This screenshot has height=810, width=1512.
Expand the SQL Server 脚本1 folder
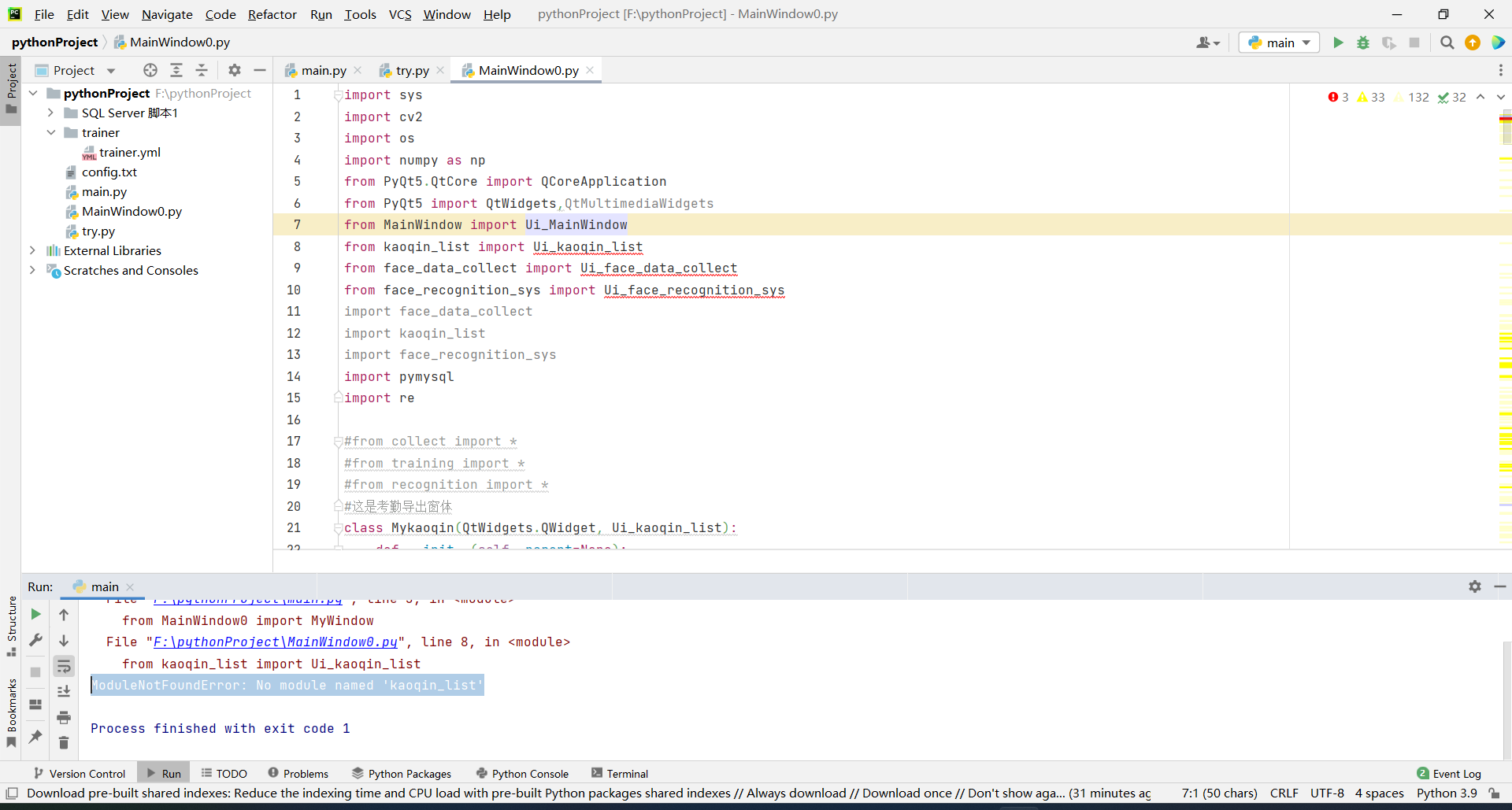point(50,113)
